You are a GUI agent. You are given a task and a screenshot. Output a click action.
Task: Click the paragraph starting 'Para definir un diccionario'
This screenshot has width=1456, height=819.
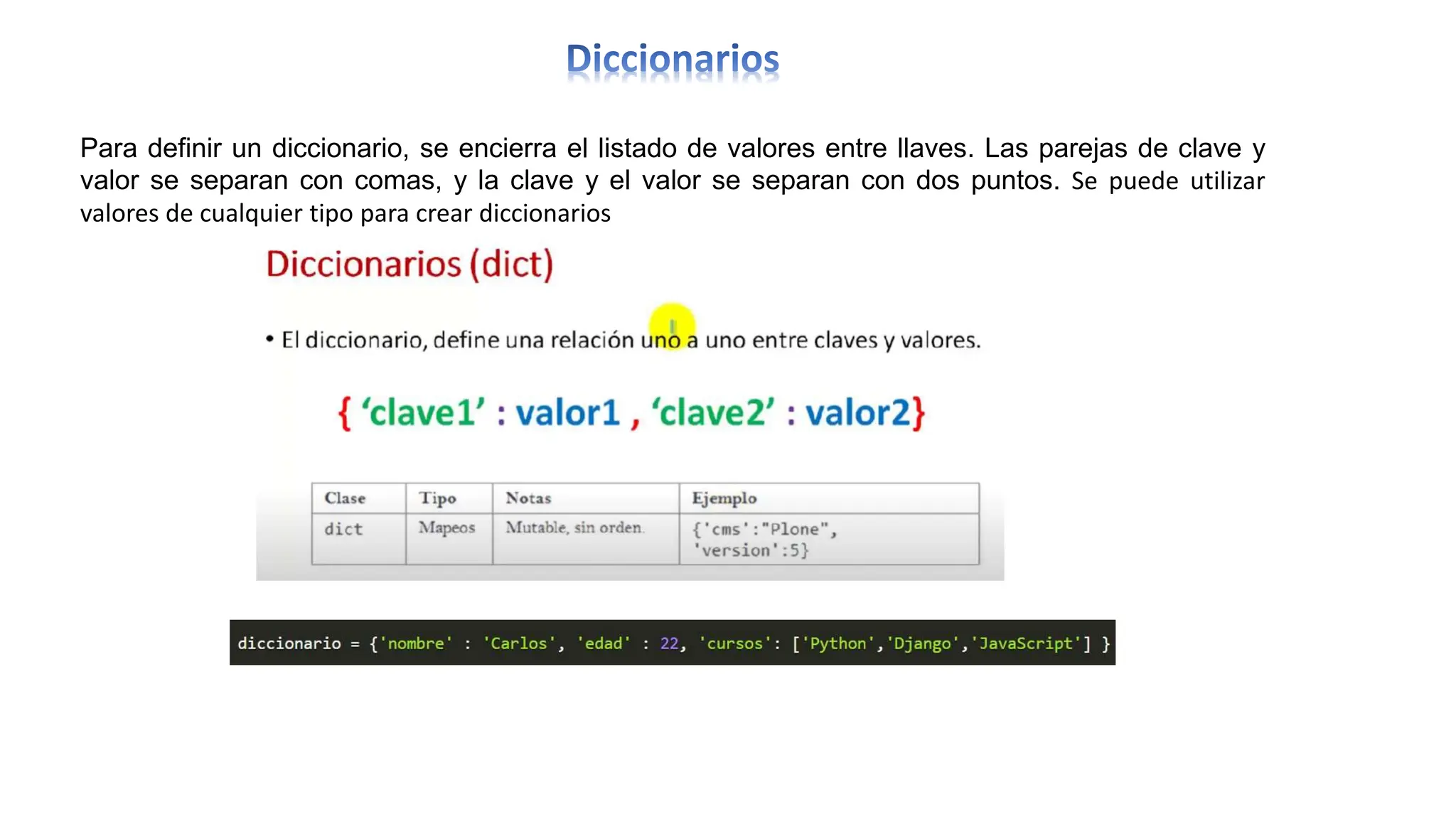[673, 181]
